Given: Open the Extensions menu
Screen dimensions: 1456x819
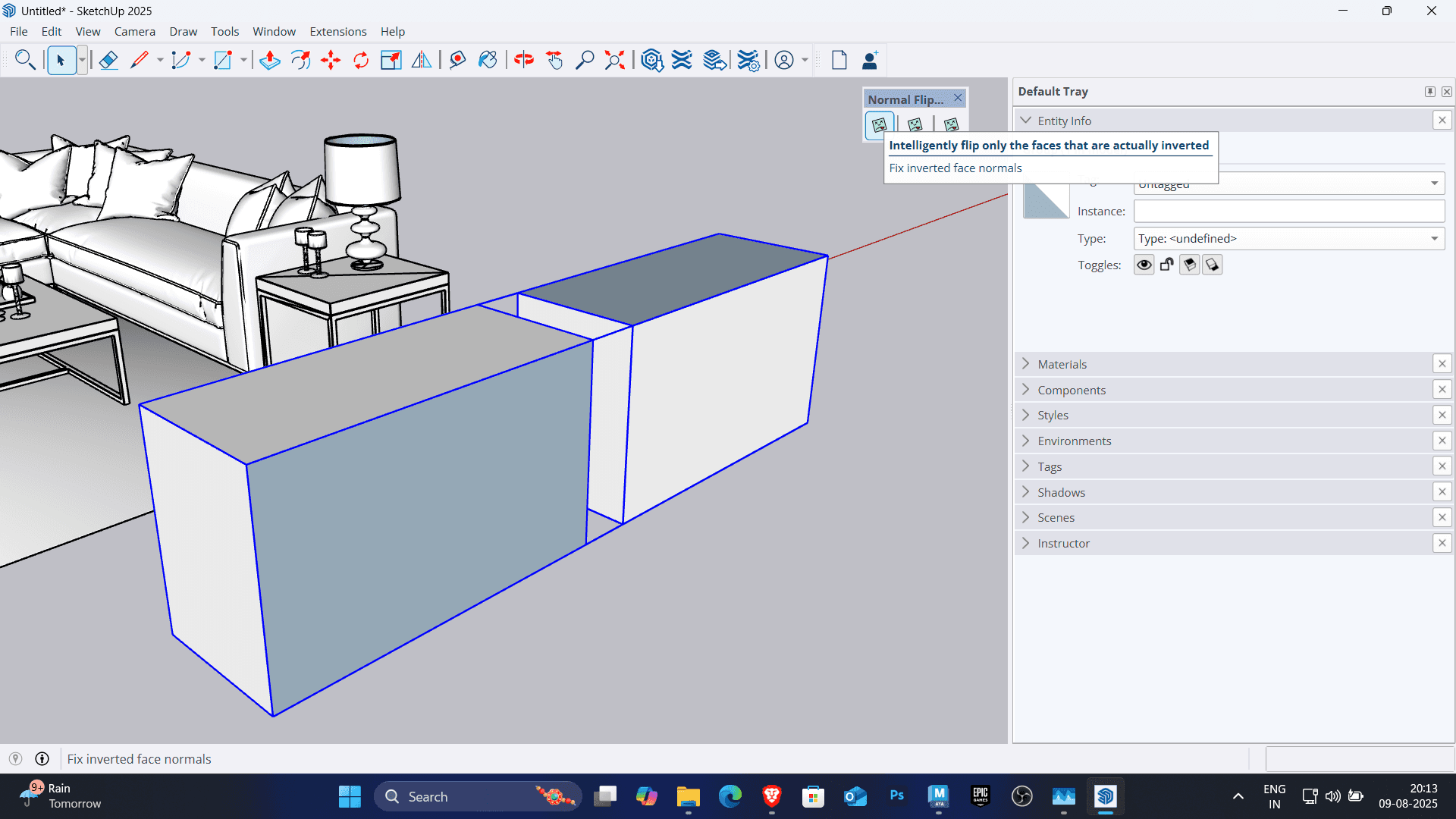Looking at the screenshot, I should (x=337, y=31).
